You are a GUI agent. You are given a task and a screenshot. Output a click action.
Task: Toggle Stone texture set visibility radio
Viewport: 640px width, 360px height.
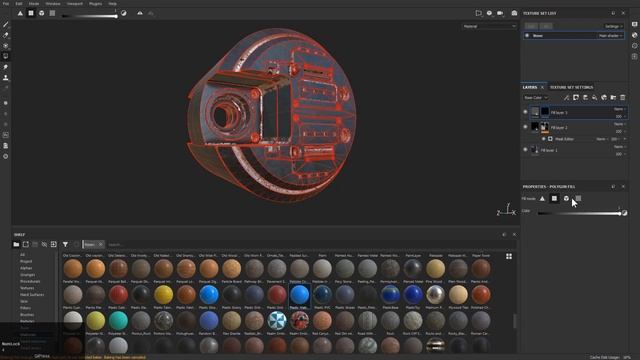point(527,36)
